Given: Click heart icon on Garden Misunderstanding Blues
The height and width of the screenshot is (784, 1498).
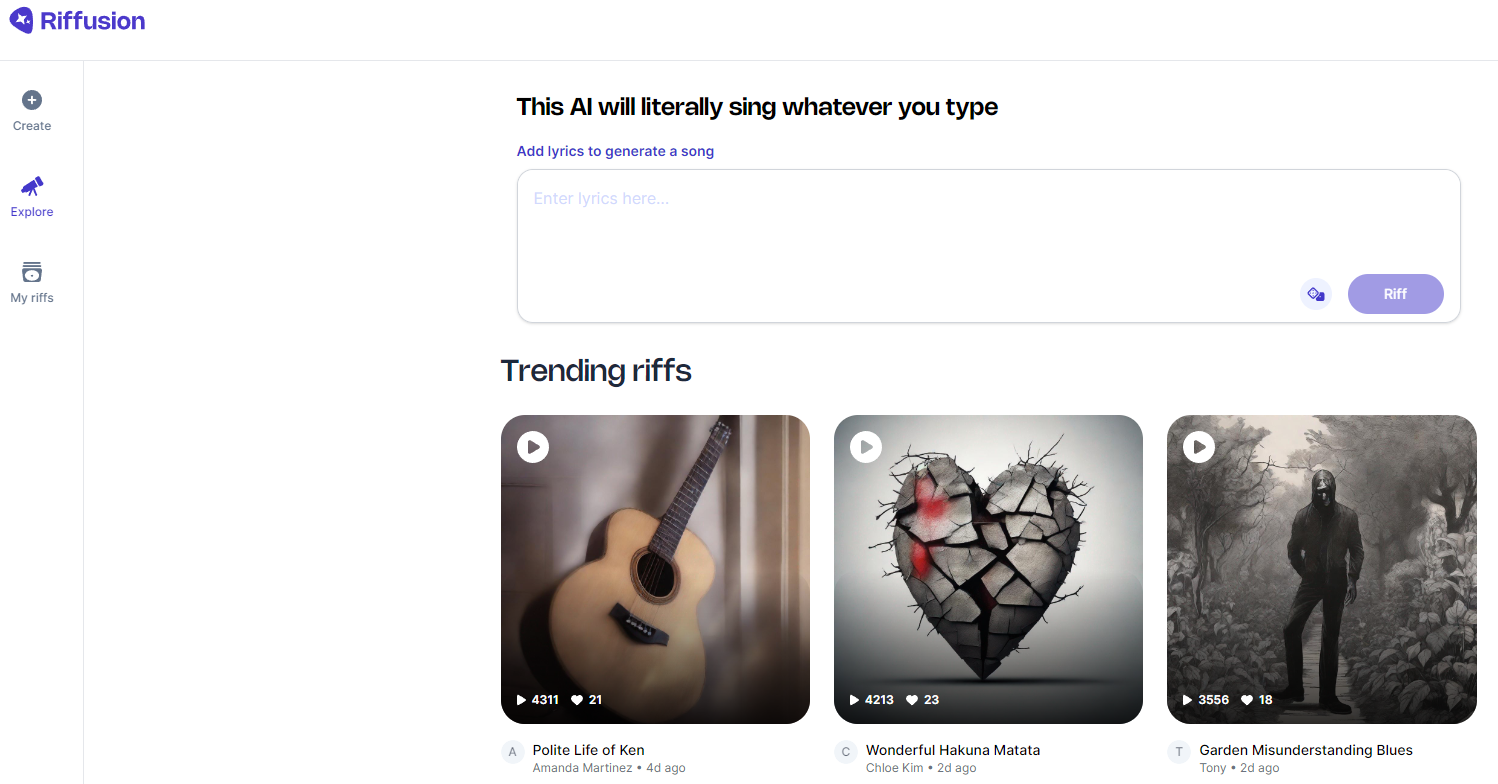Looking at the screenshot, I should (x=1246, y=700).
